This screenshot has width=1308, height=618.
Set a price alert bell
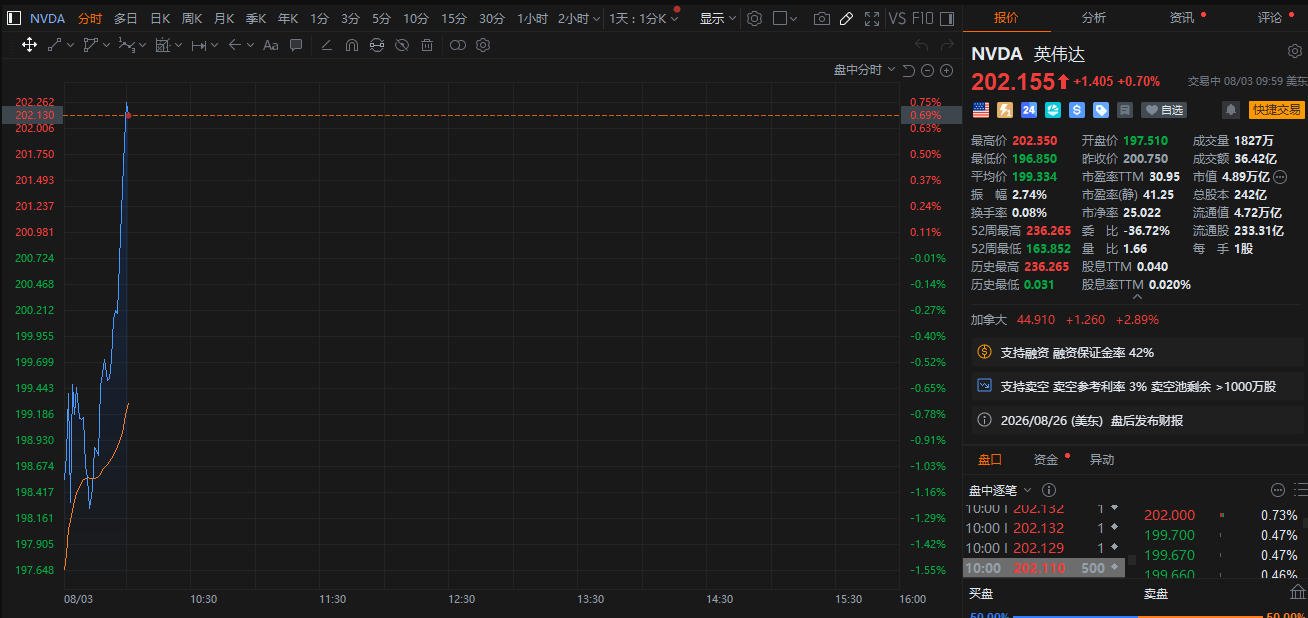(1231, 110)
